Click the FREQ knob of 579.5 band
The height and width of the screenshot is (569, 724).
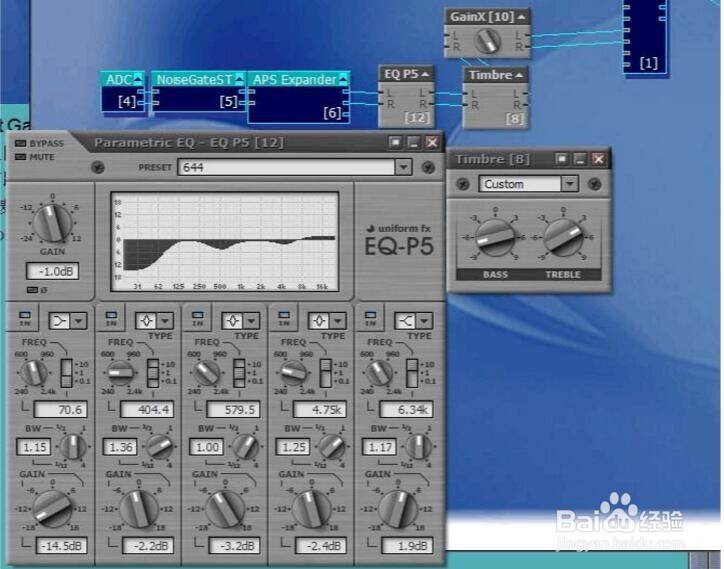point(206,372)
